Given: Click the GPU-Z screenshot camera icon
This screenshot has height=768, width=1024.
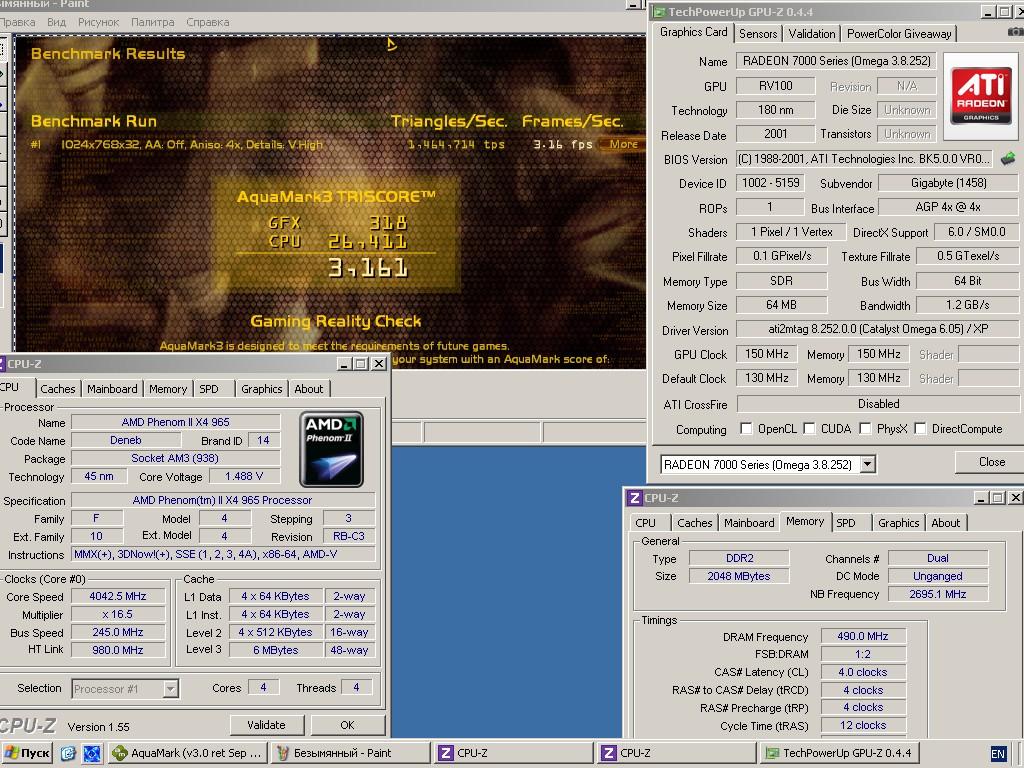Looking at the screenshot, I should coord(1016,31).
